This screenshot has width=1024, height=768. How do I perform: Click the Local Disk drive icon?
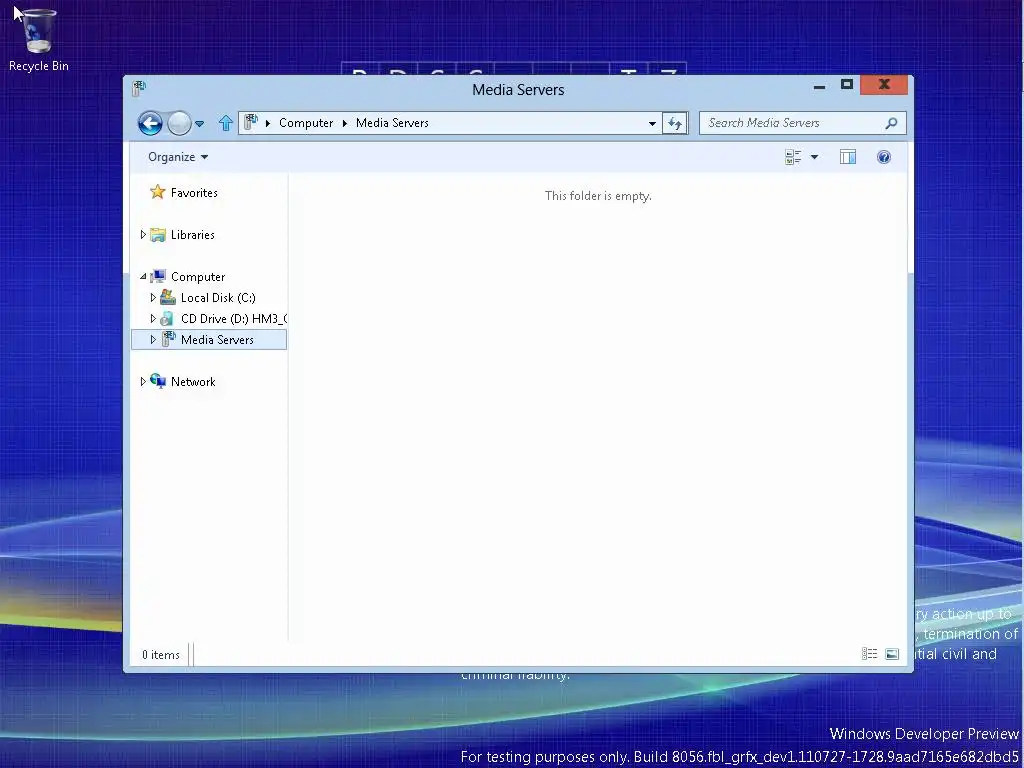tap(168, 297)
